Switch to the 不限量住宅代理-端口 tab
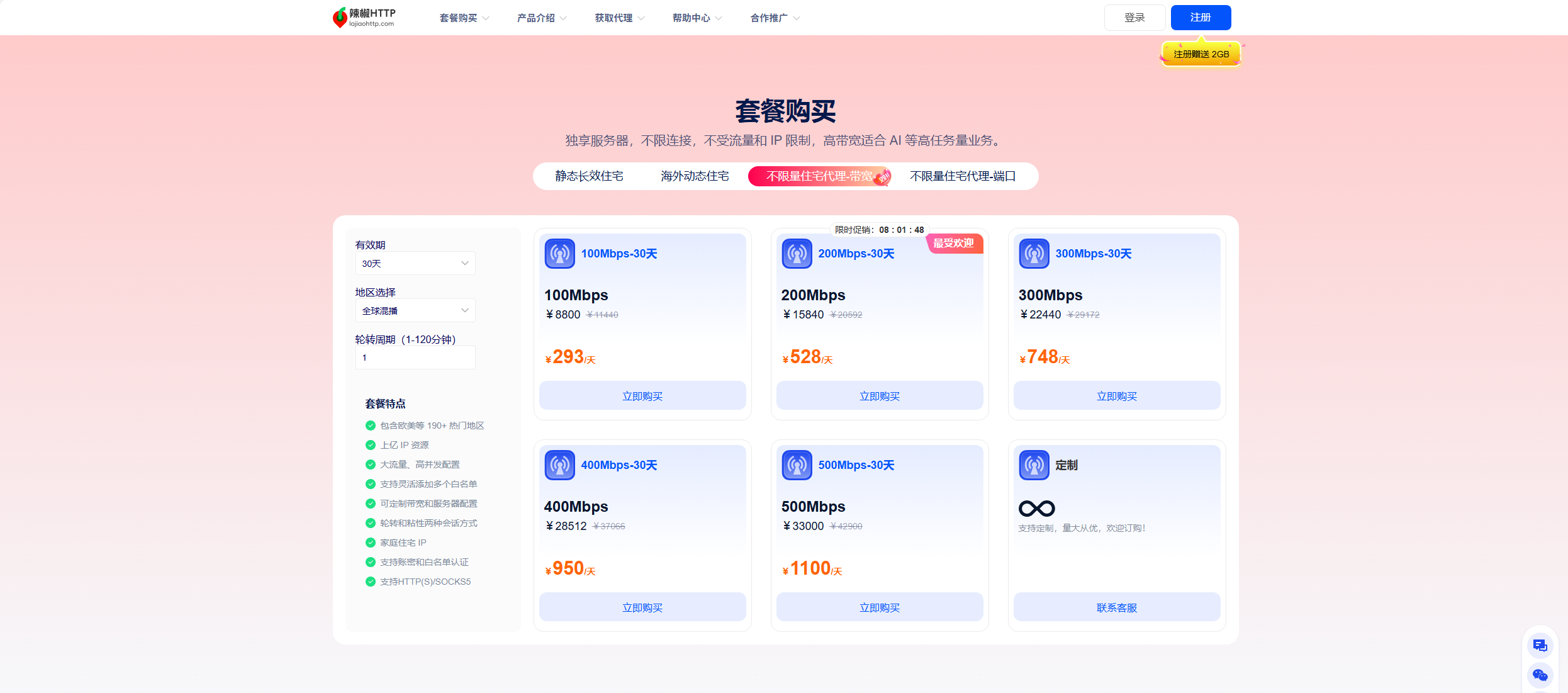 [965, 176]
